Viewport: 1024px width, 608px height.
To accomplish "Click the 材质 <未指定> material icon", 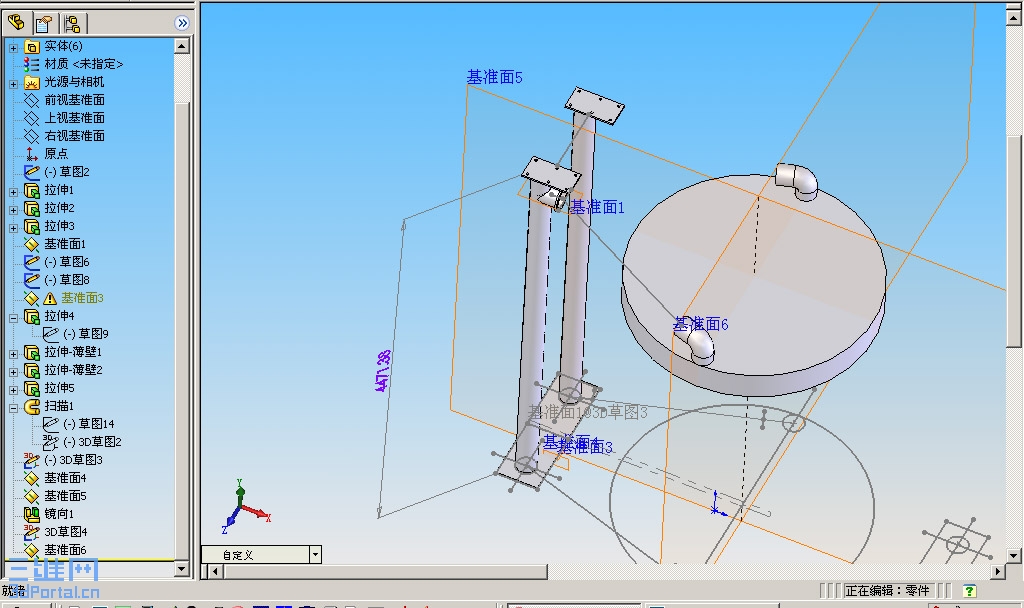I will click(x=31, y=64).
